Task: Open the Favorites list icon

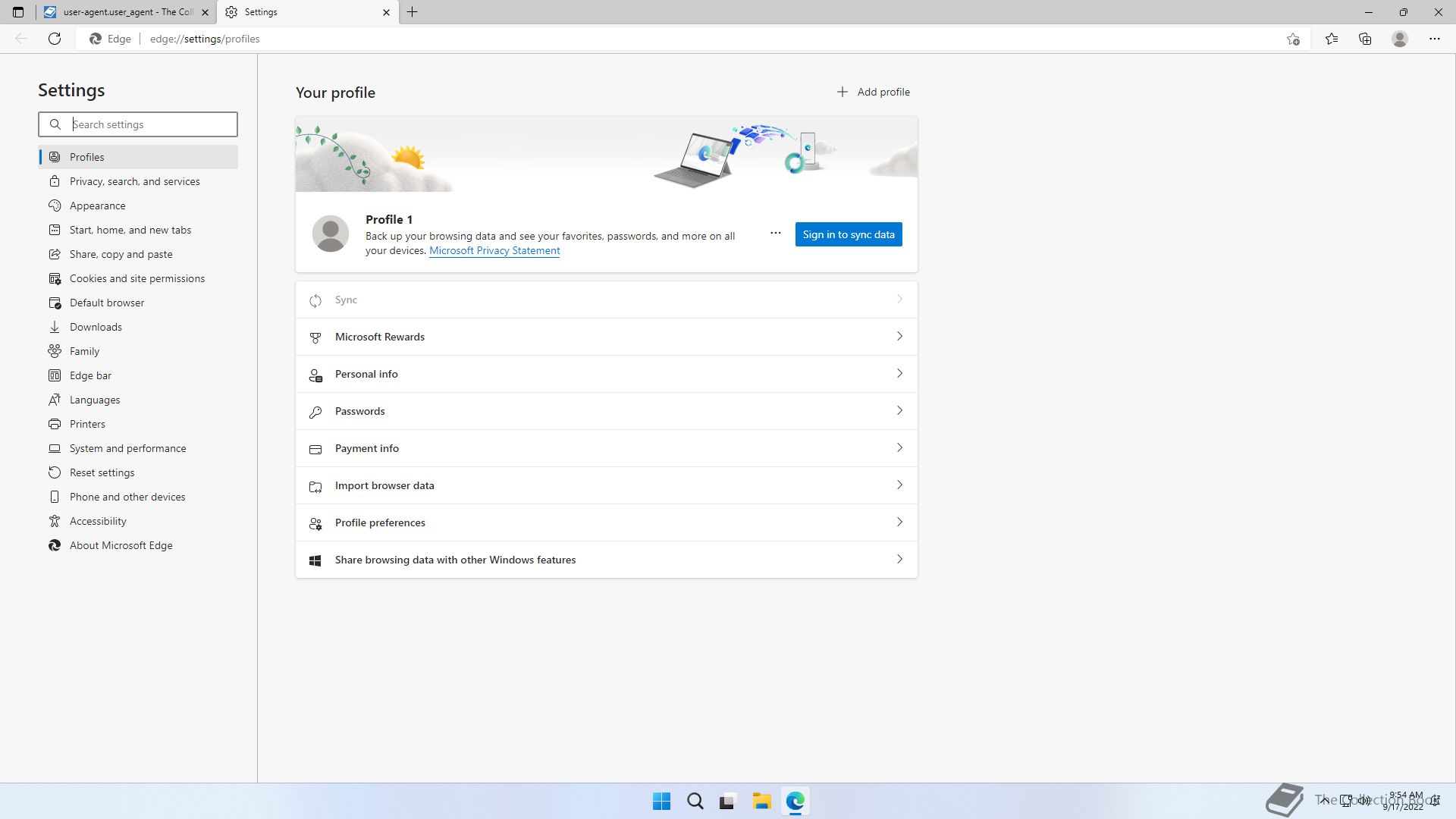Action: [1332, 39]
